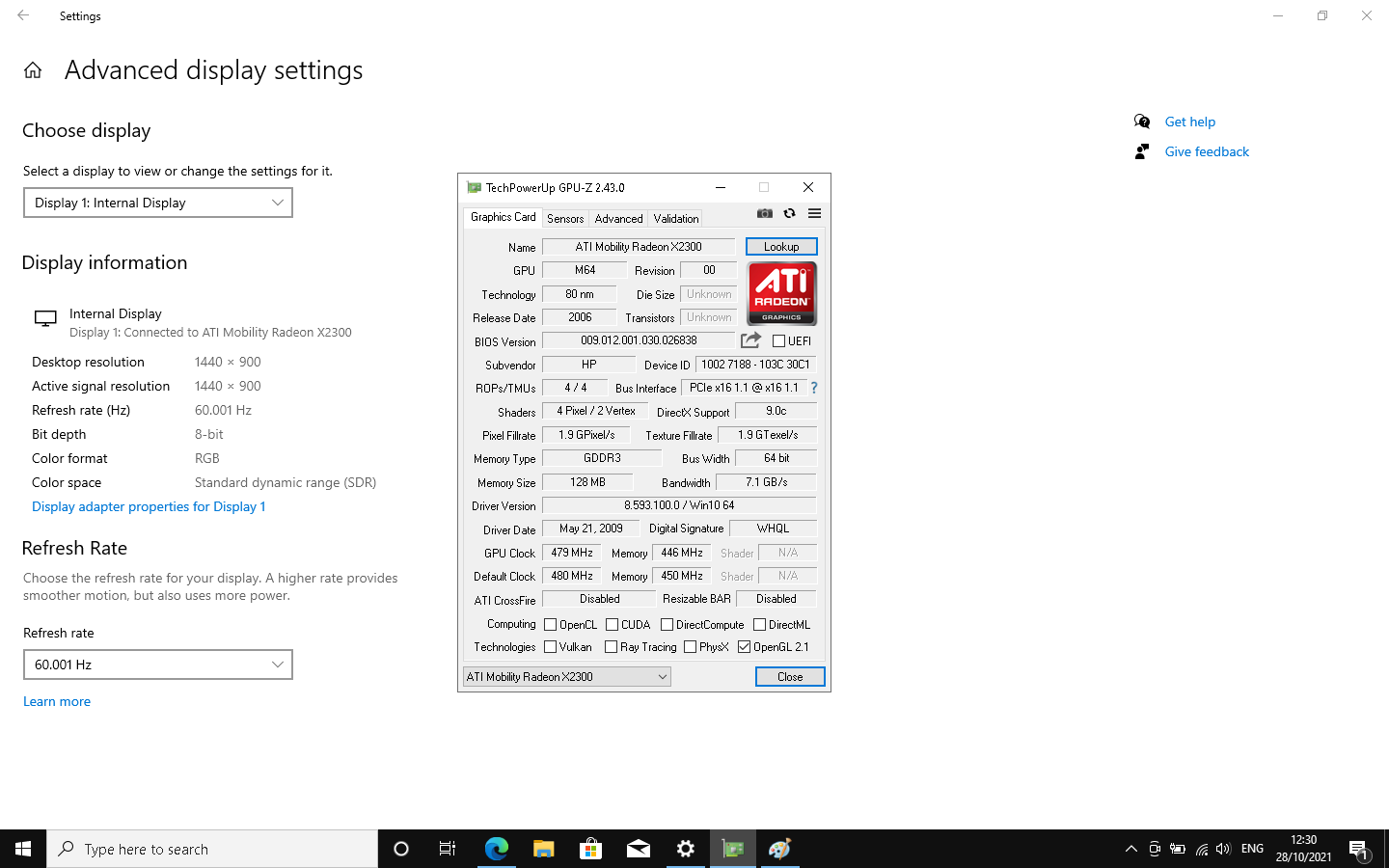Image resolution: width=1389 pixels, height=868 pixels.
Task: Toggle the UEFI checkbox
Action: (778, 340)
